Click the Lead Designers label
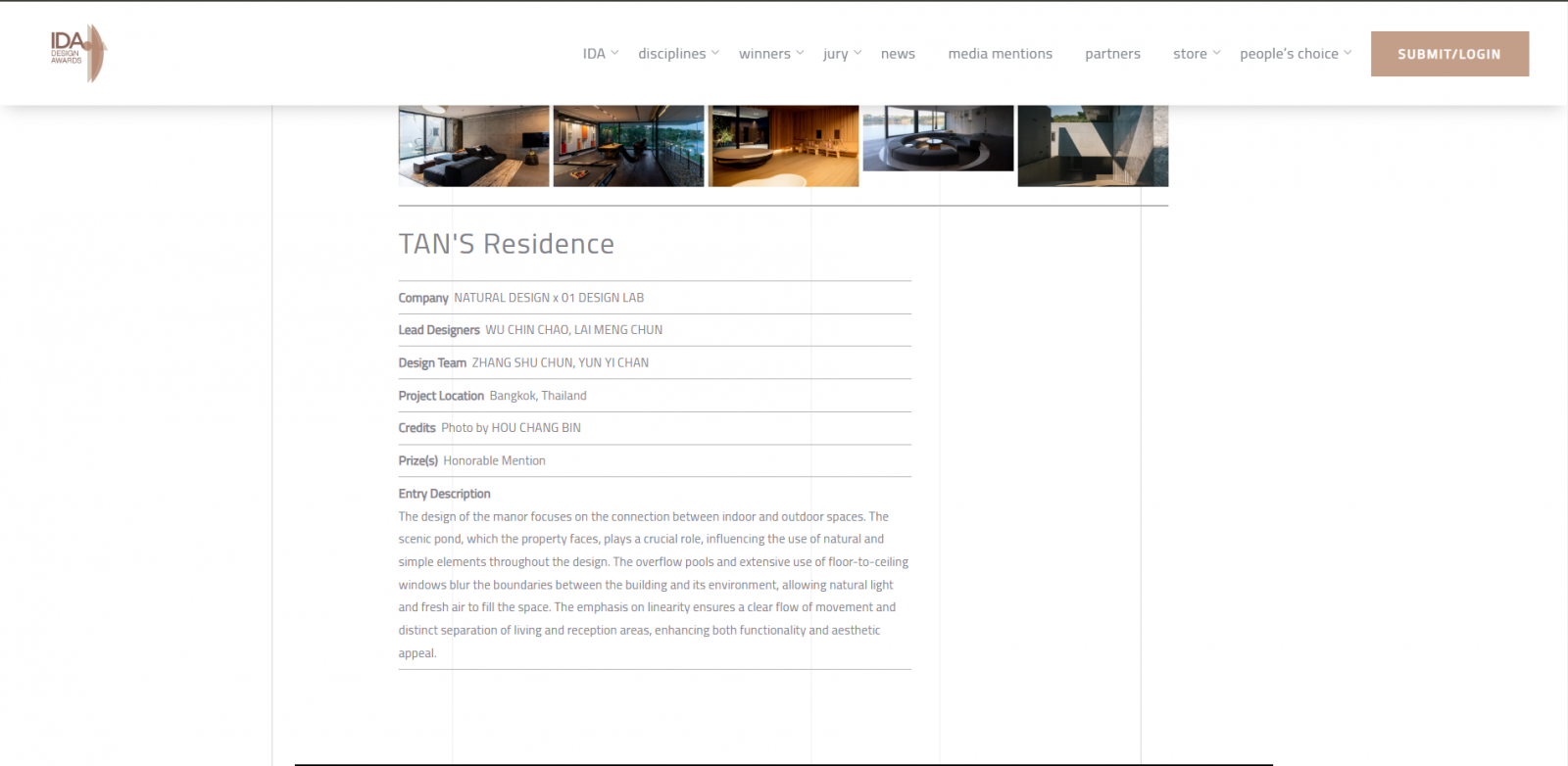 click(x=439, y=330)
